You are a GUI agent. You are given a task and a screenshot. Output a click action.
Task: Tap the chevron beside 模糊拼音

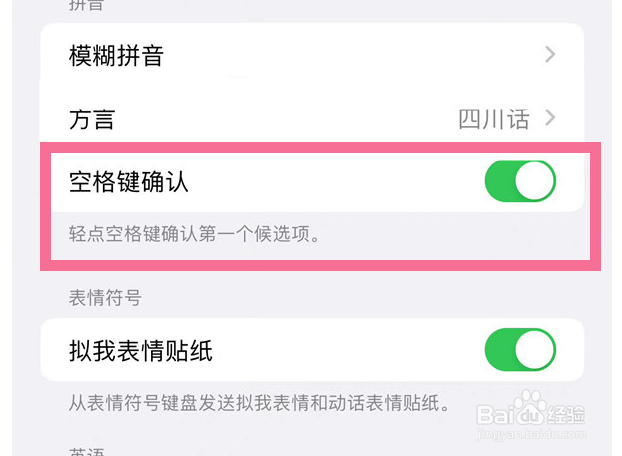click(550, 55)
